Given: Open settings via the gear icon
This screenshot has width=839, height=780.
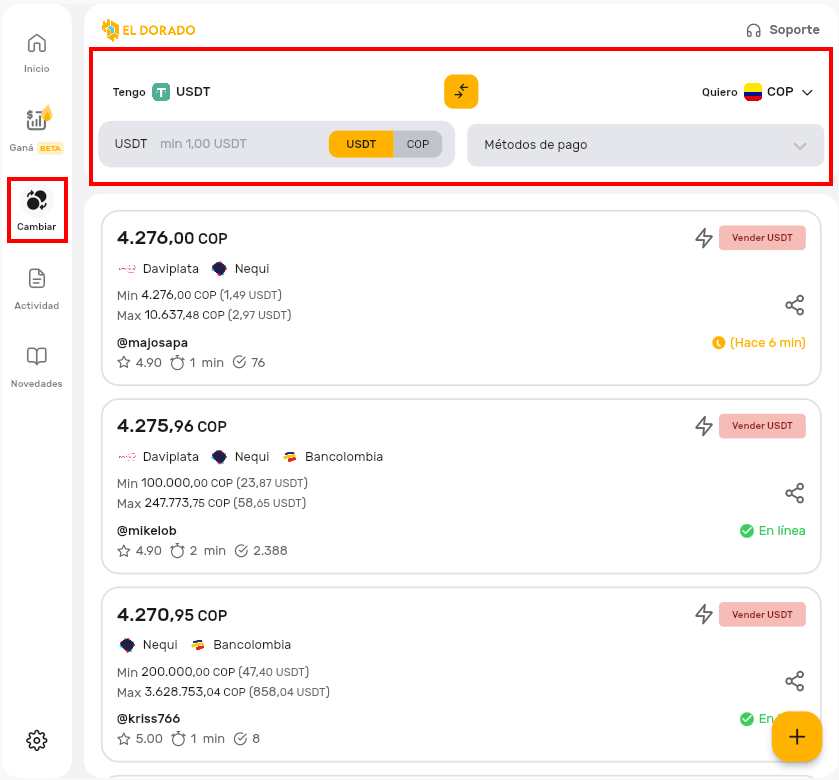Looking at the screenshot, I should [x=36, y=740].
